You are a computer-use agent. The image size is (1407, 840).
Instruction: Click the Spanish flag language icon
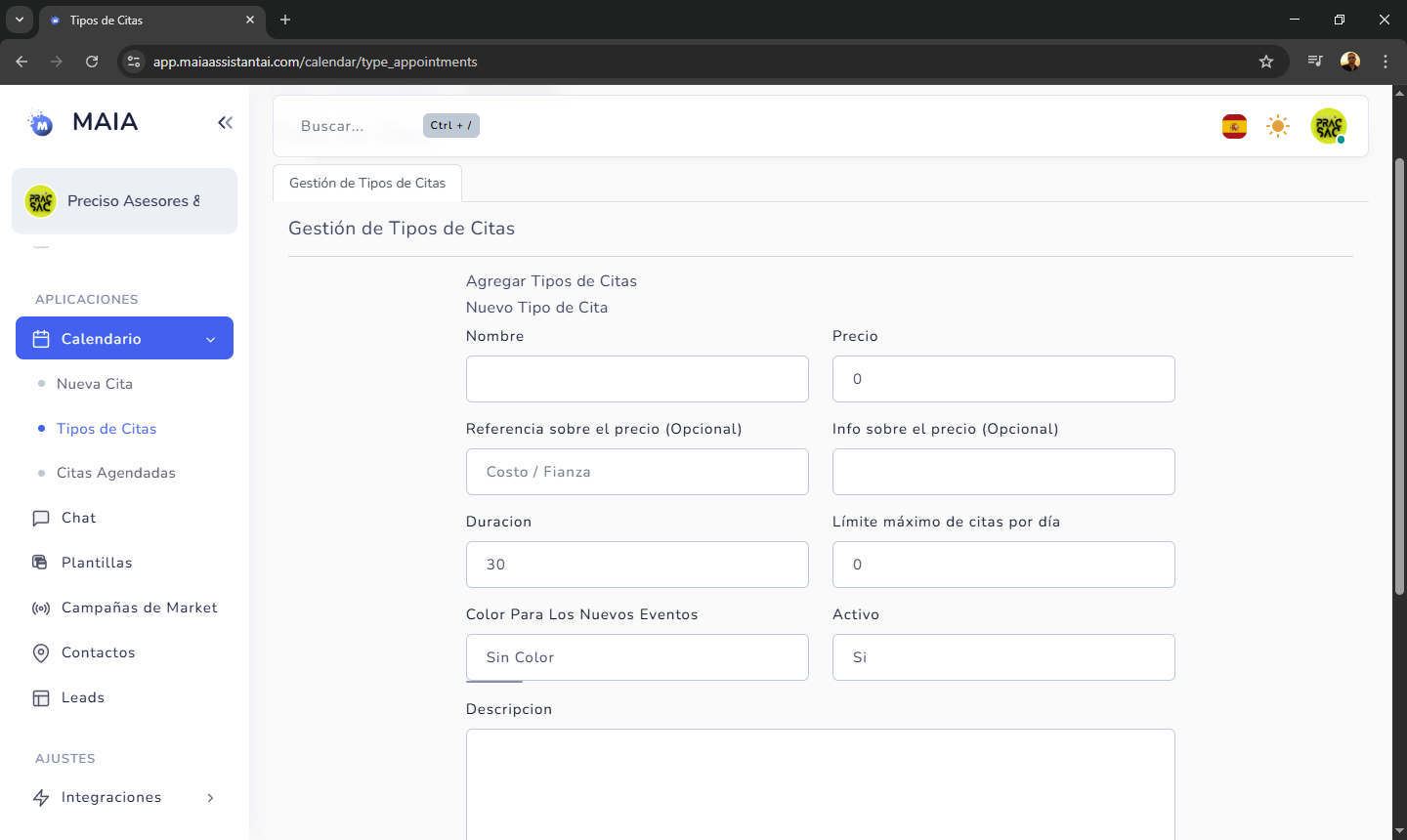point(1234,126)
